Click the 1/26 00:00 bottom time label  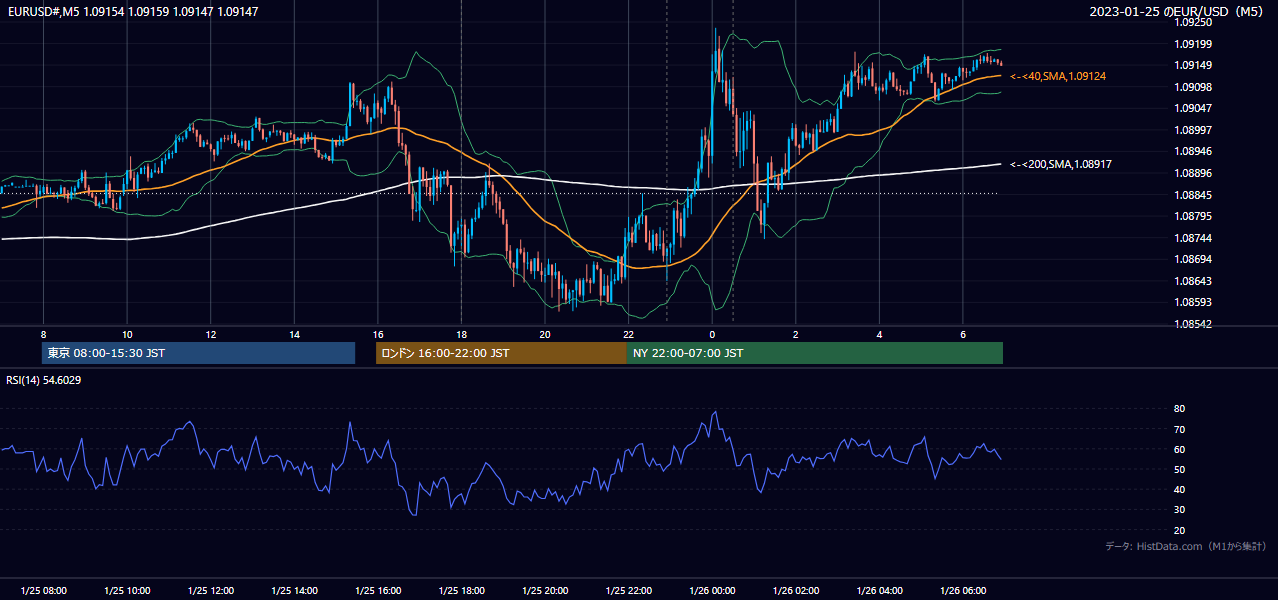click(x=712, y=591)
